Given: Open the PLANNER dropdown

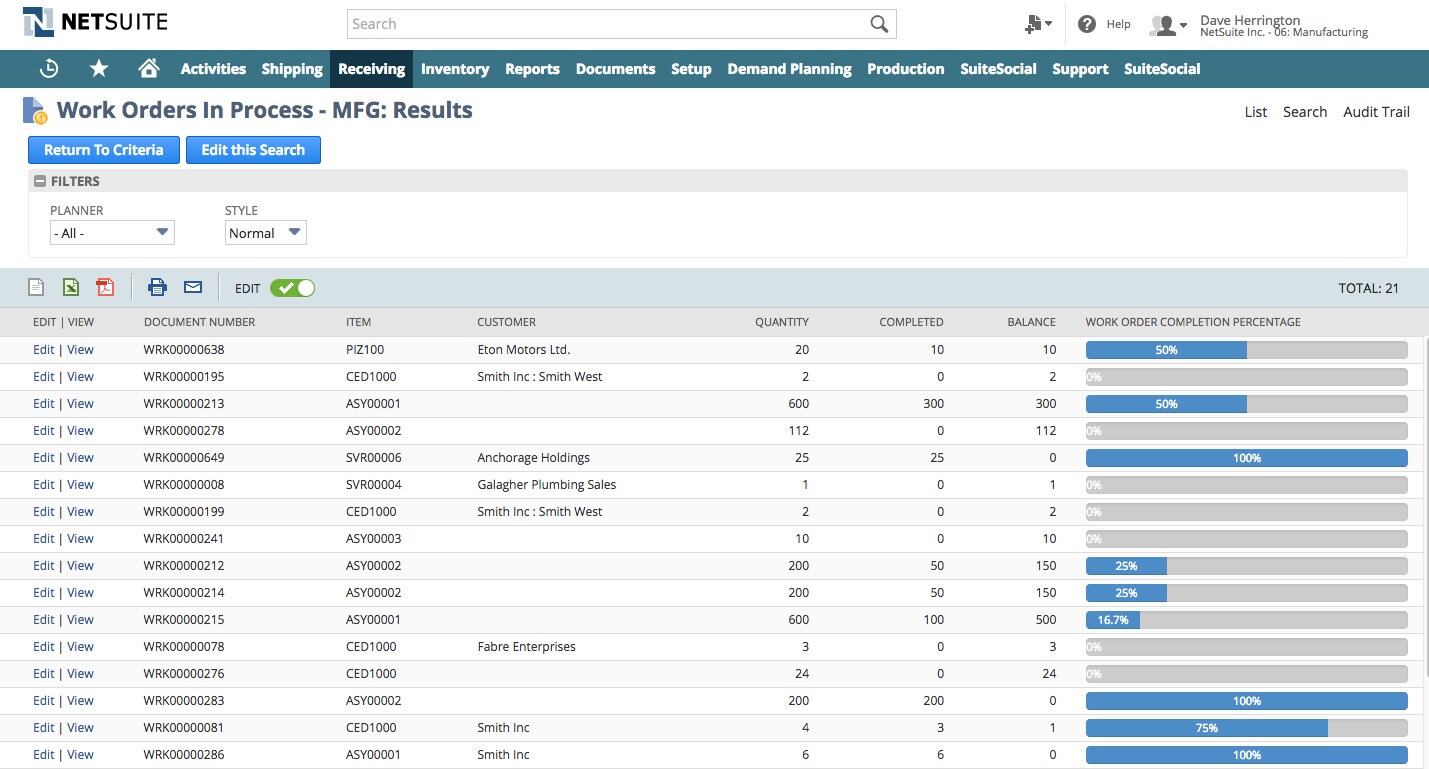Looking at the screenshot, I should pos(112,233).
